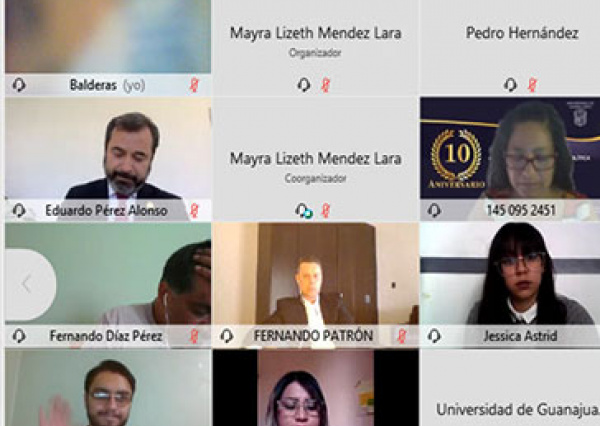Image resolution: width=600 pixels, height=426 pixels.
Task: Click the muted microphone icon beside Balderas (yo)
Action: click(x=194, y=85)
